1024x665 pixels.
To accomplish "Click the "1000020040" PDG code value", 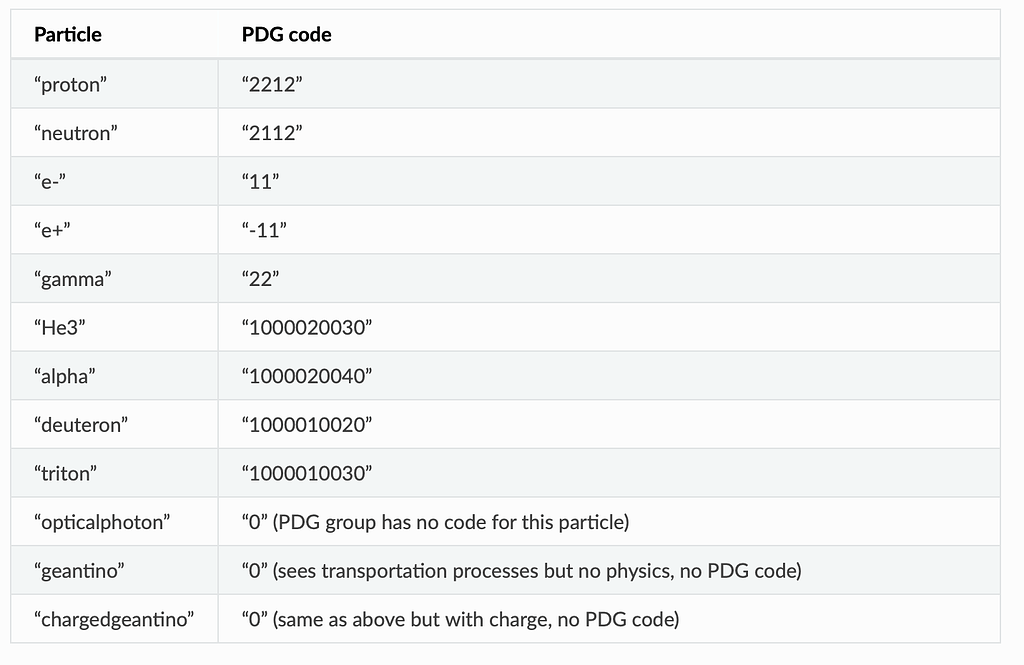I will click(x=307, y=376).
